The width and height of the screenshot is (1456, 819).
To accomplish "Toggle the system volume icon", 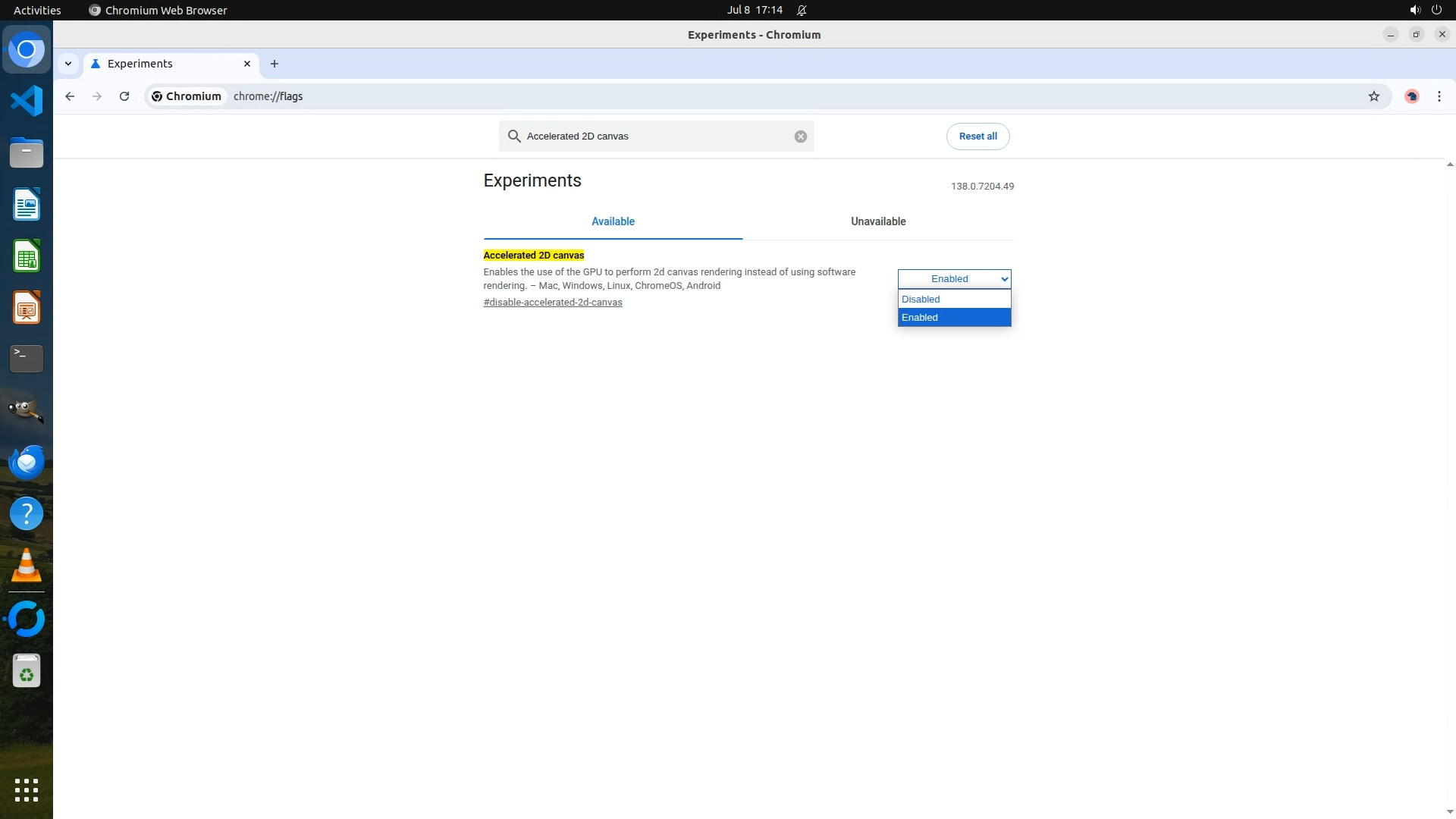I will pyautogui.click(x=1414, y=10).
